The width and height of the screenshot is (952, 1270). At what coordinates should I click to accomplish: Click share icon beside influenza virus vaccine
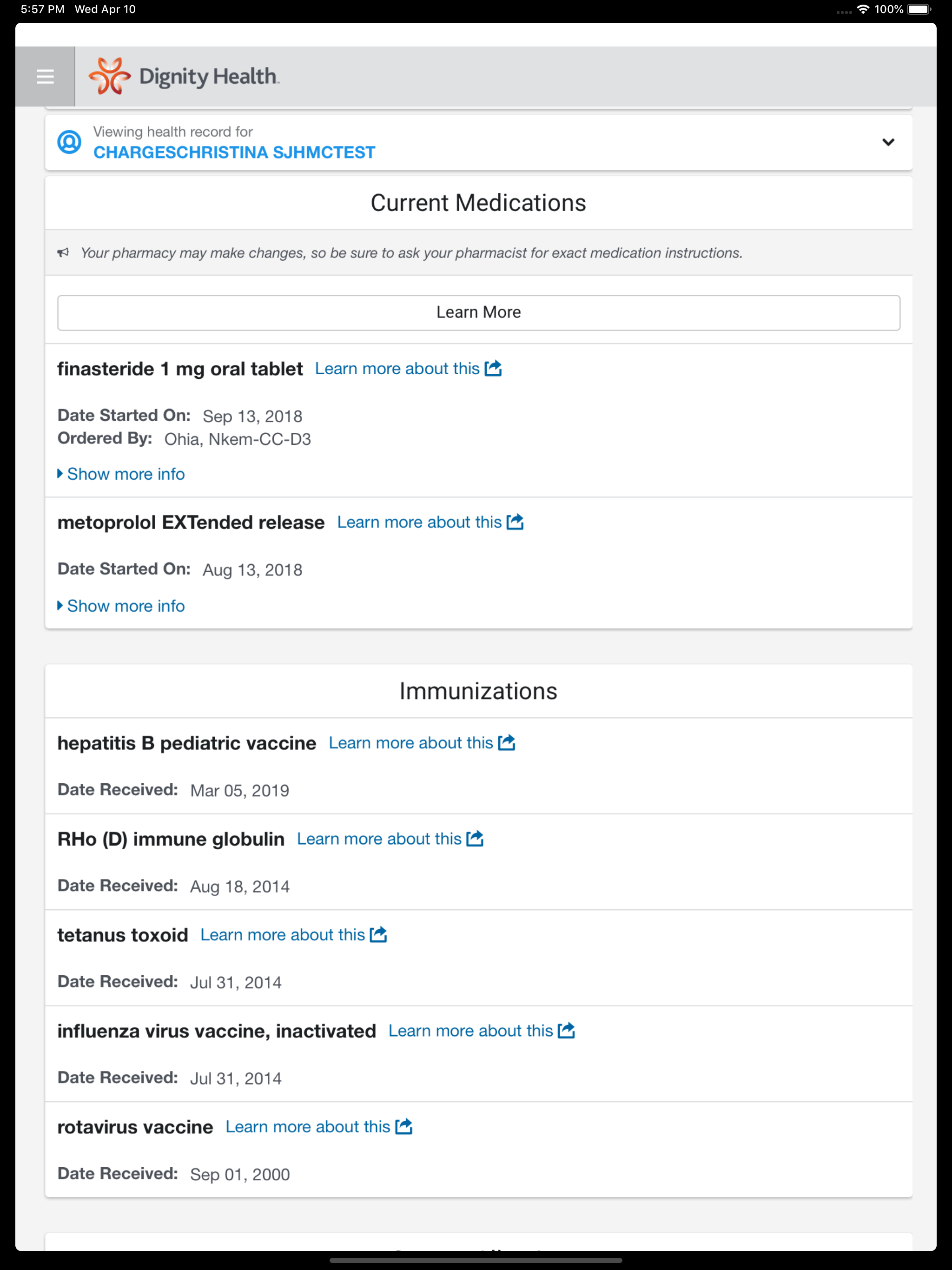point(566,1031)
